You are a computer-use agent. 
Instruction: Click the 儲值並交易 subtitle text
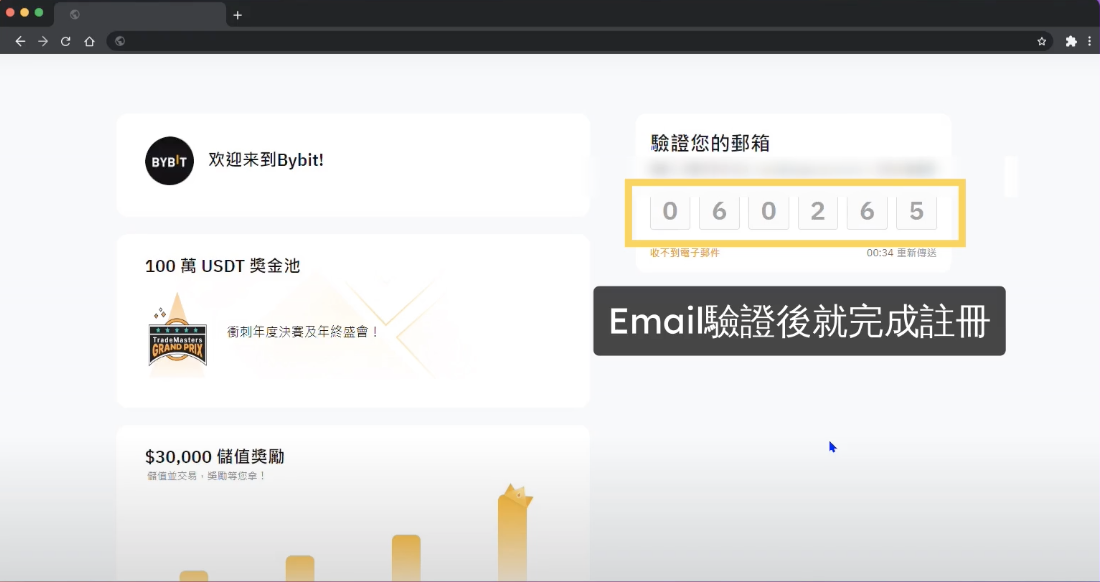tap(206, 475)
